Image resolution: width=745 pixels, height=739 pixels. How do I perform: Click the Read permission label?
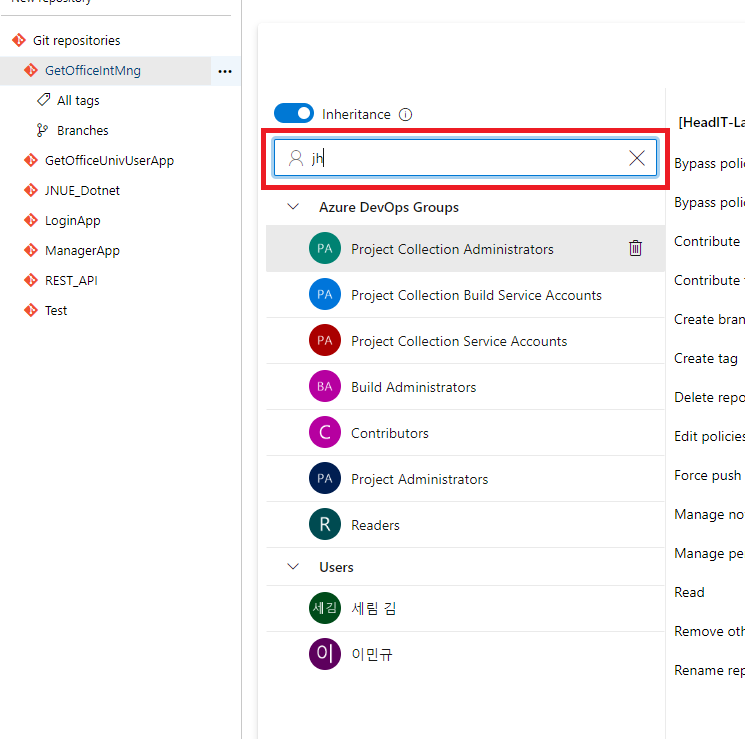689,592
